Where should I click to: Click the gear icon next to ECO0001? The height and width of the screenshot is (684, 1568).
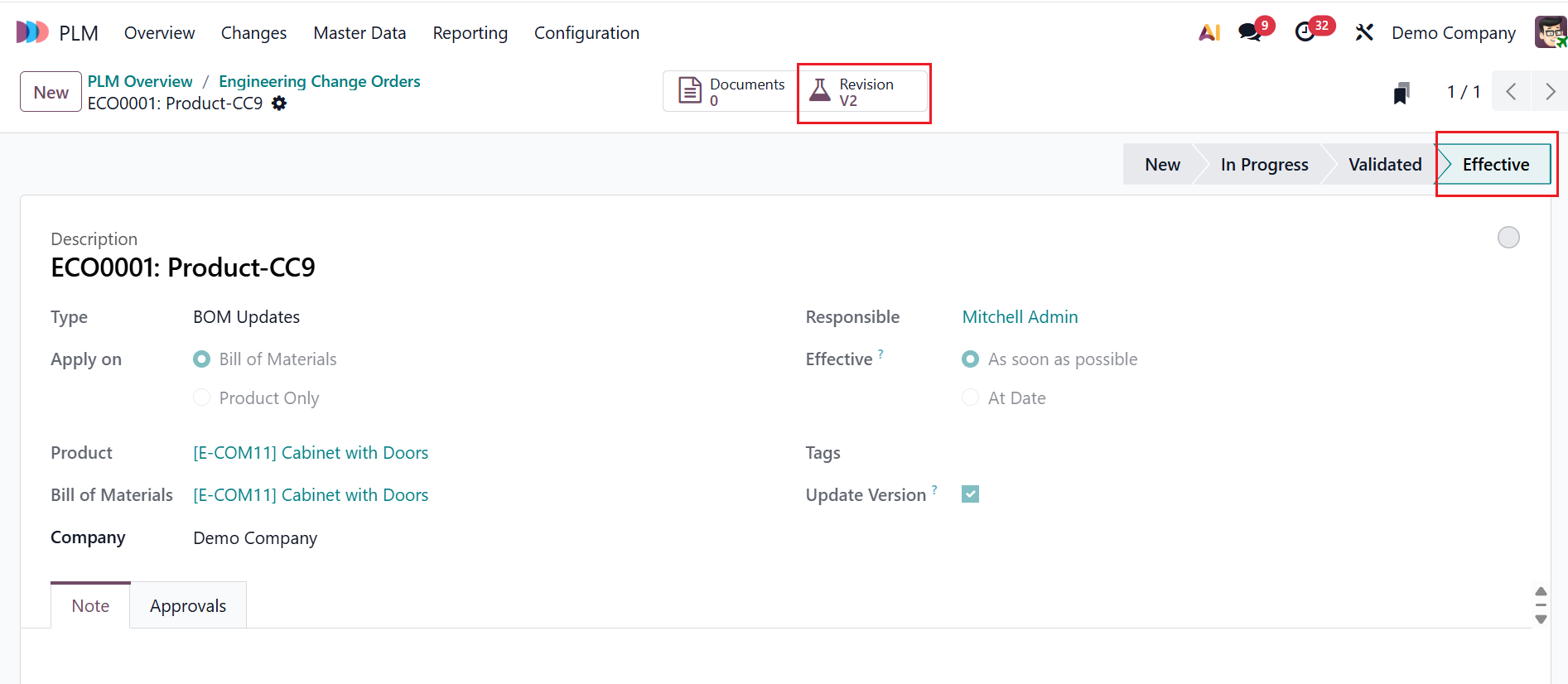279,104
